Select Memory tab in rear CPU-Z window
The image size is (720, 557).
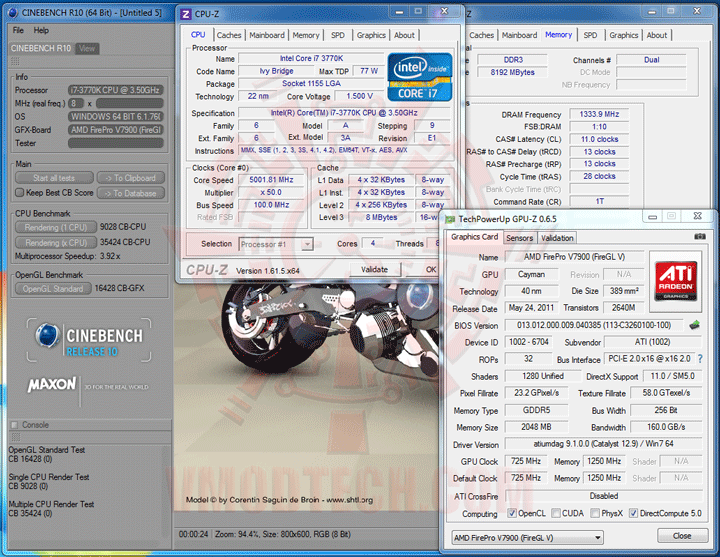coord(558,35)
